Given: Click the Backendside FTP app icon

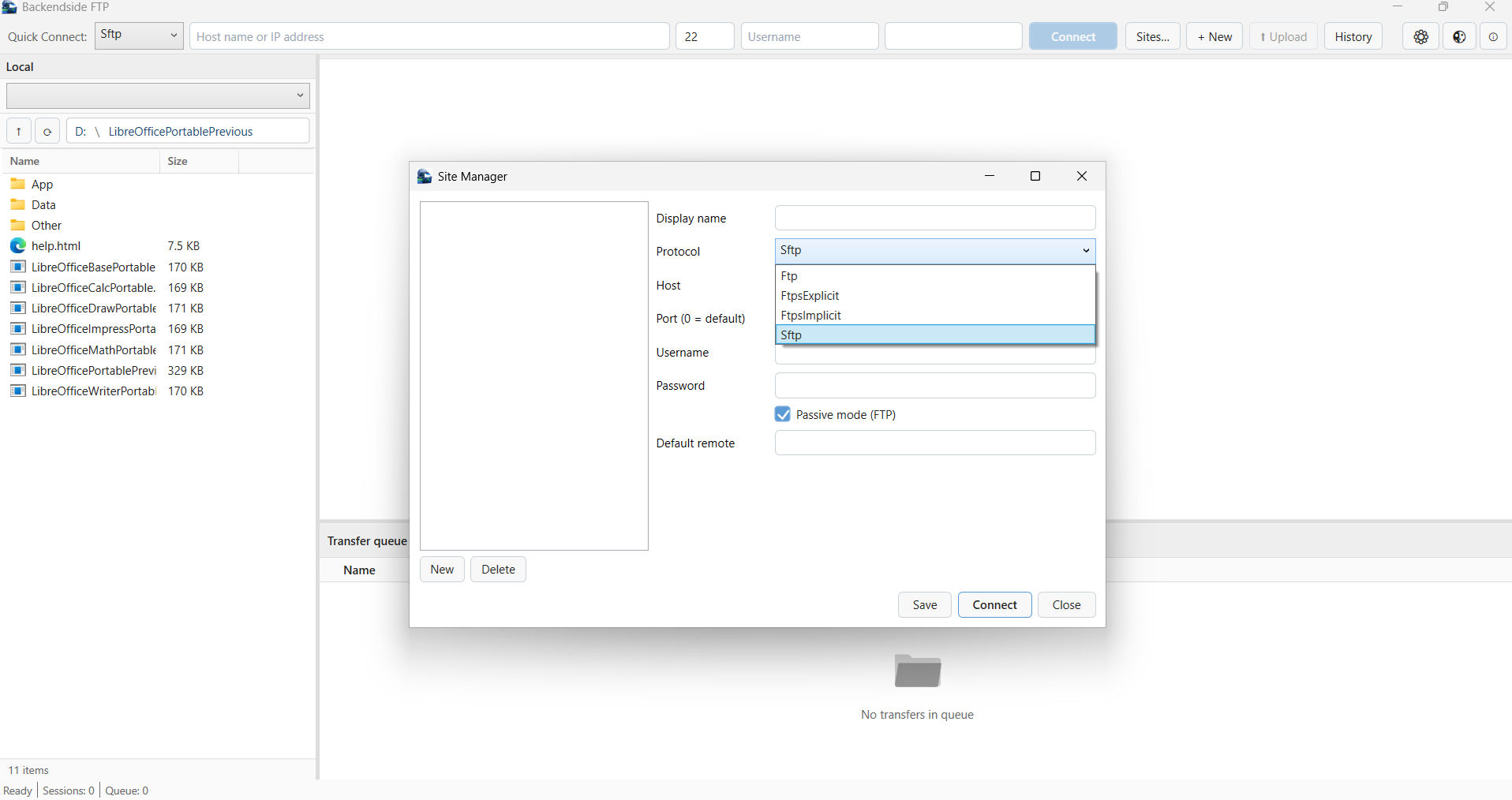Looking at the screenshot, I should click(x=9, y=7).
